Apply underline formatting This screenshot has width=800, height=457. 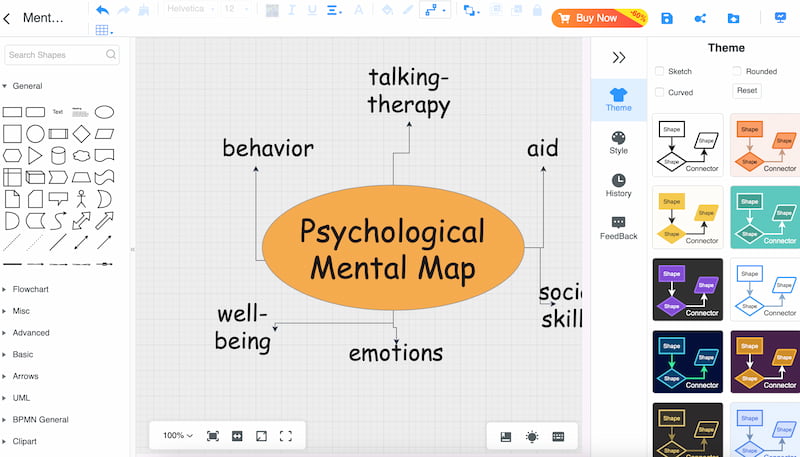point(312,10)
